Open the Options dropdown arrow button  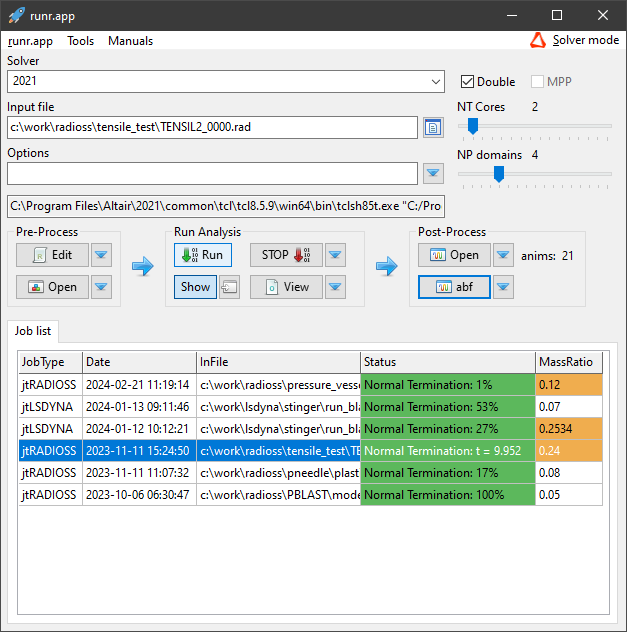[433, 173]
